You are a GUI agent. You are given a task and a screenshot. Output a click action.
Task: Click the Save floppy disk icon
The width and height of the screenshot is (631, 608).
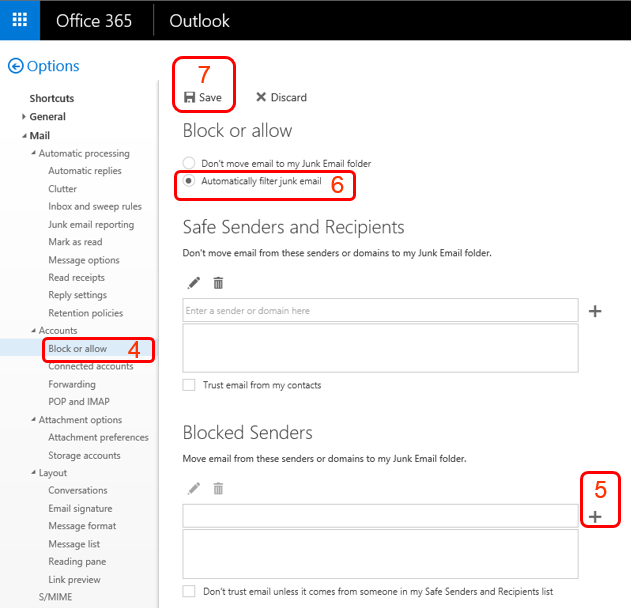click(x=190, y=98)
